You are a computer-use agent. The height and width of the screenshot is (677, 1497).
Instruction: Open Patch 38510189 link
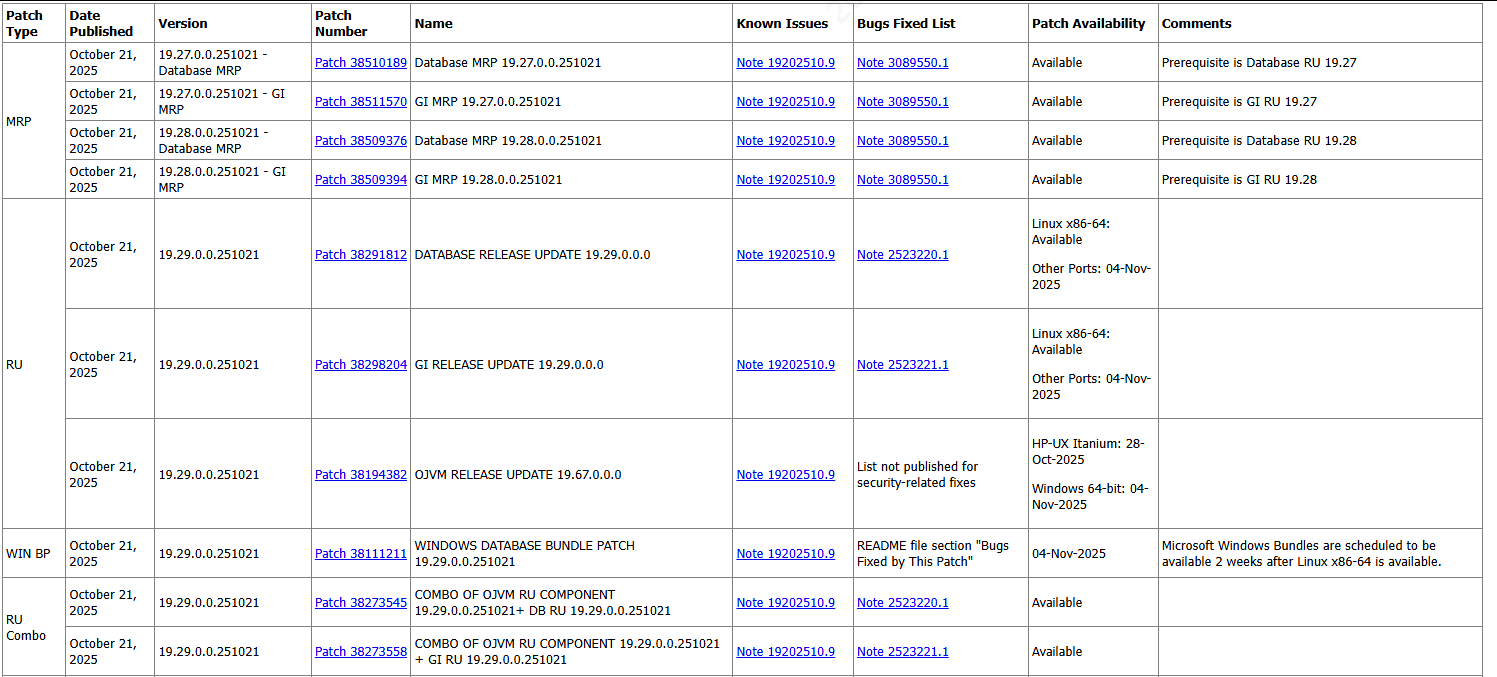[x=361, y=63]
